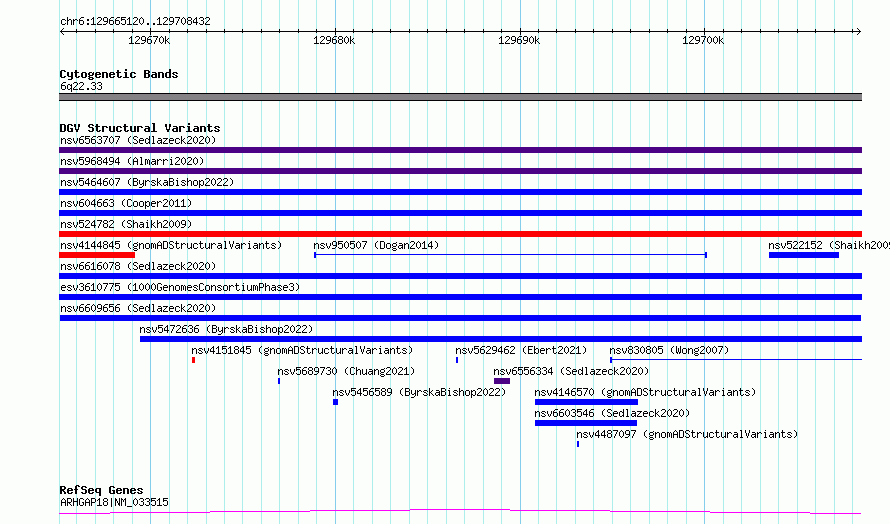Open the Cytogenetic Bands track title
The height and width of the screenshot is (524, 890).
(x=119, y=74)
